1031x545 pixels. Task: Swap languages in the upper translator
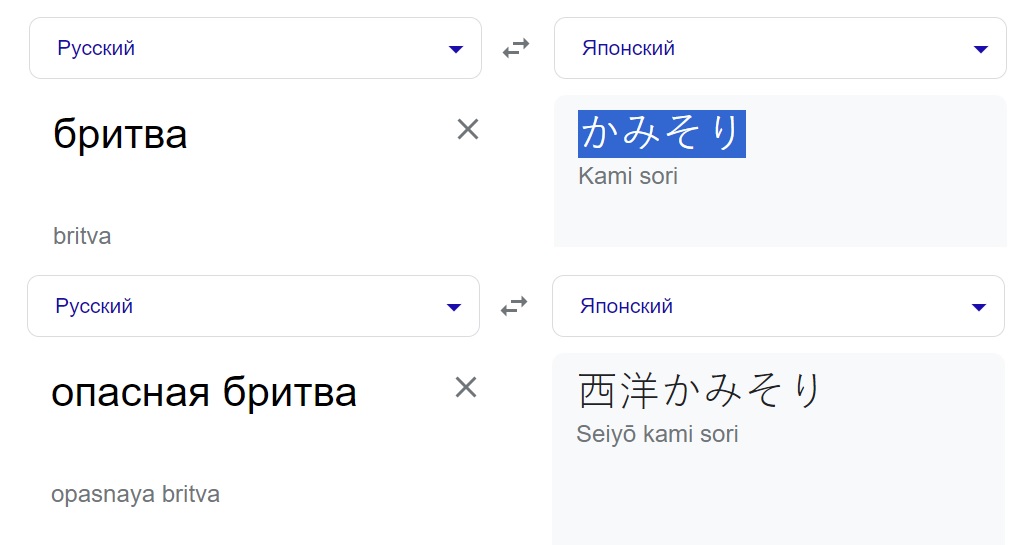pos(516,48)
